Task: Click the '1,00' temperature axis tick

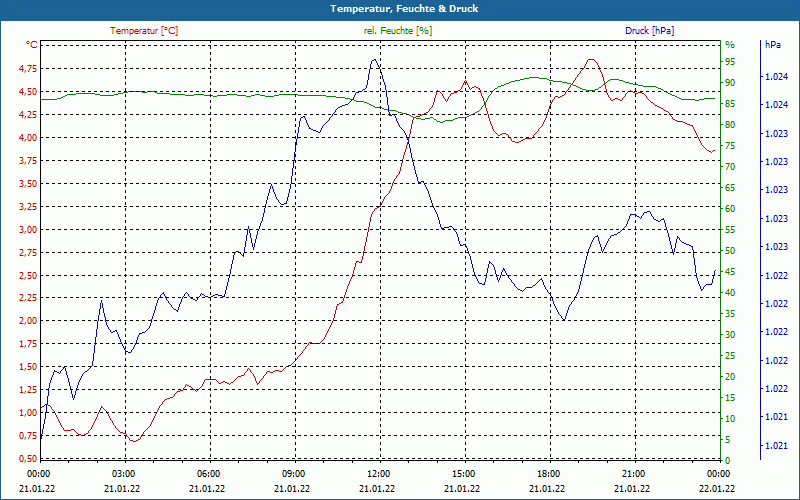Action: 28,412
